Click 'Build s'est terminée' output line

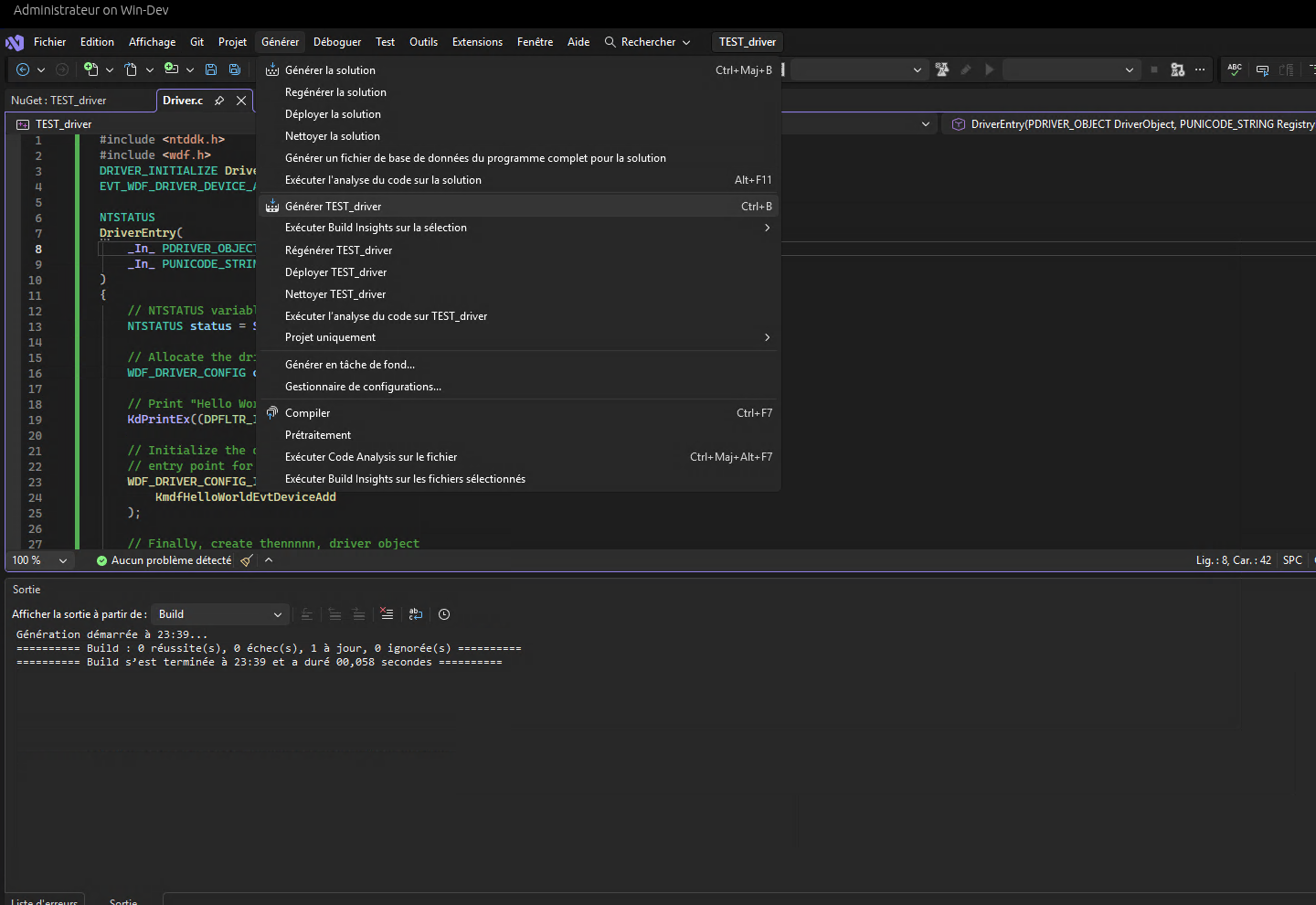tap(259, 662)
